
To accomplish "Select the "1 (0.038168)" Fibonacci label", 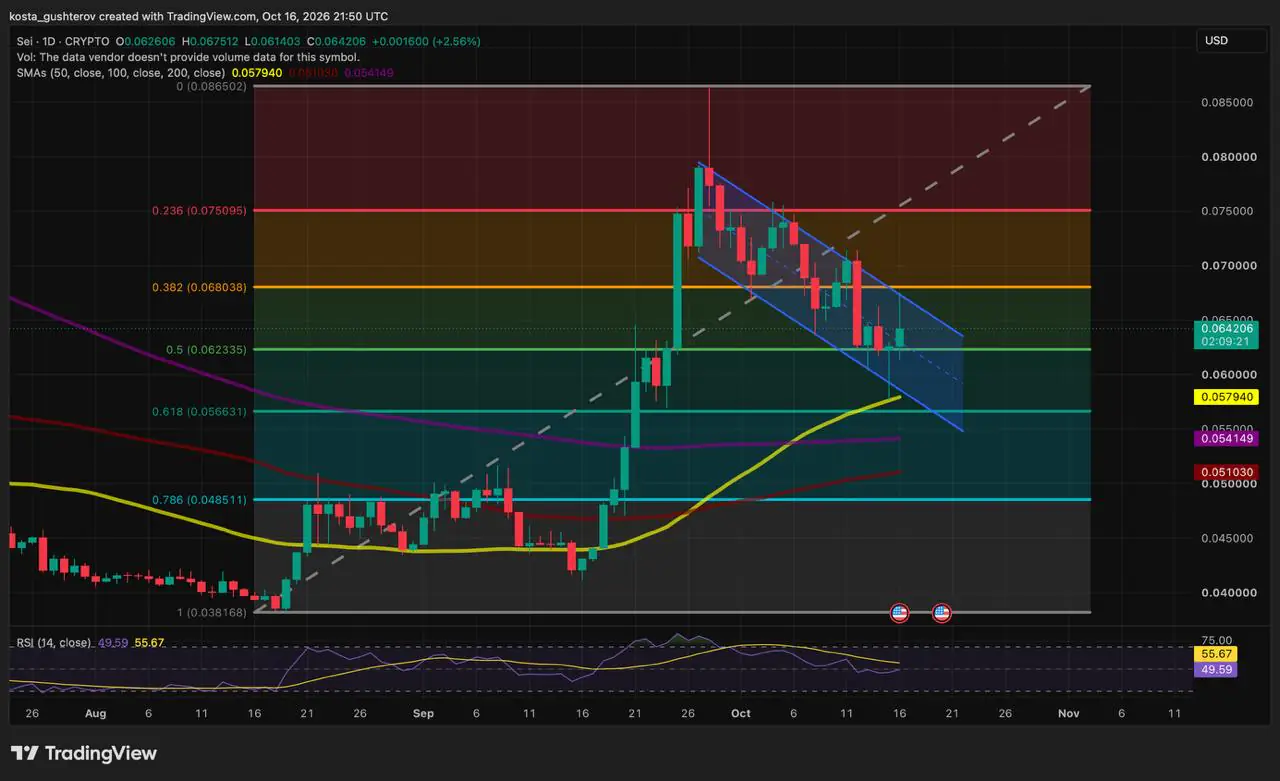I will pyautogui.click(x=210, y=612).
